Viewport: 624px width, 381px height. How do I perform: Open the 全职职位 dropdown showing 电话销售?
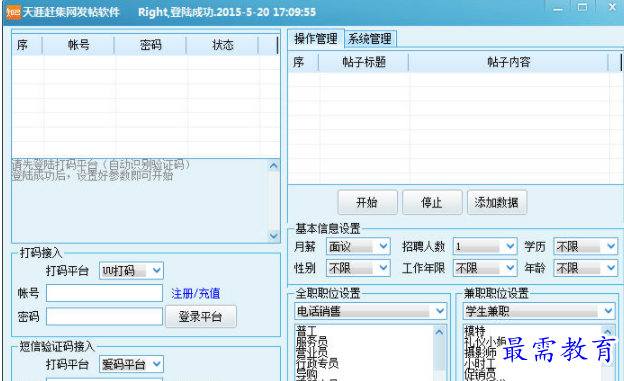pyautogui.click(x=370, y=311)
